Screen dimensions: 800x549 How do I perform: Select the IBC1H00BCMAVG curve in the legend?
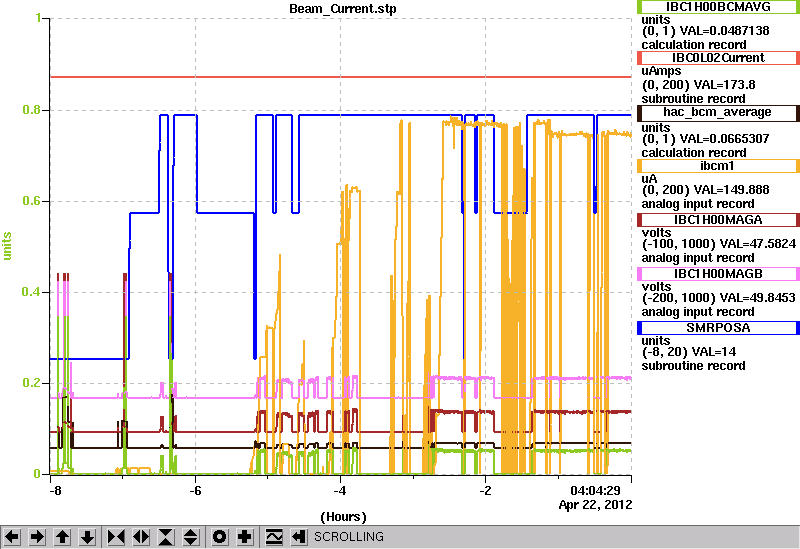[718, 7]
